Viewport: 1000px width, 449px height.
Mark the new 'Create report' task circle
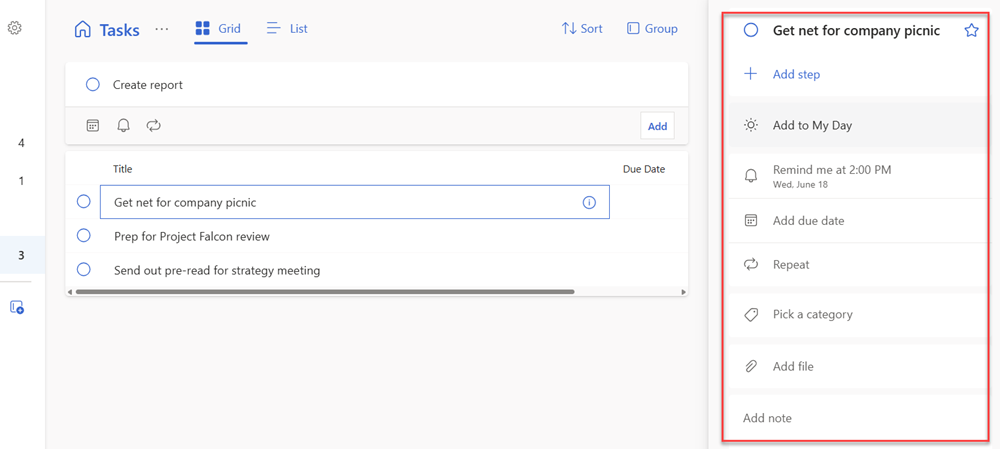coord(92,84)
